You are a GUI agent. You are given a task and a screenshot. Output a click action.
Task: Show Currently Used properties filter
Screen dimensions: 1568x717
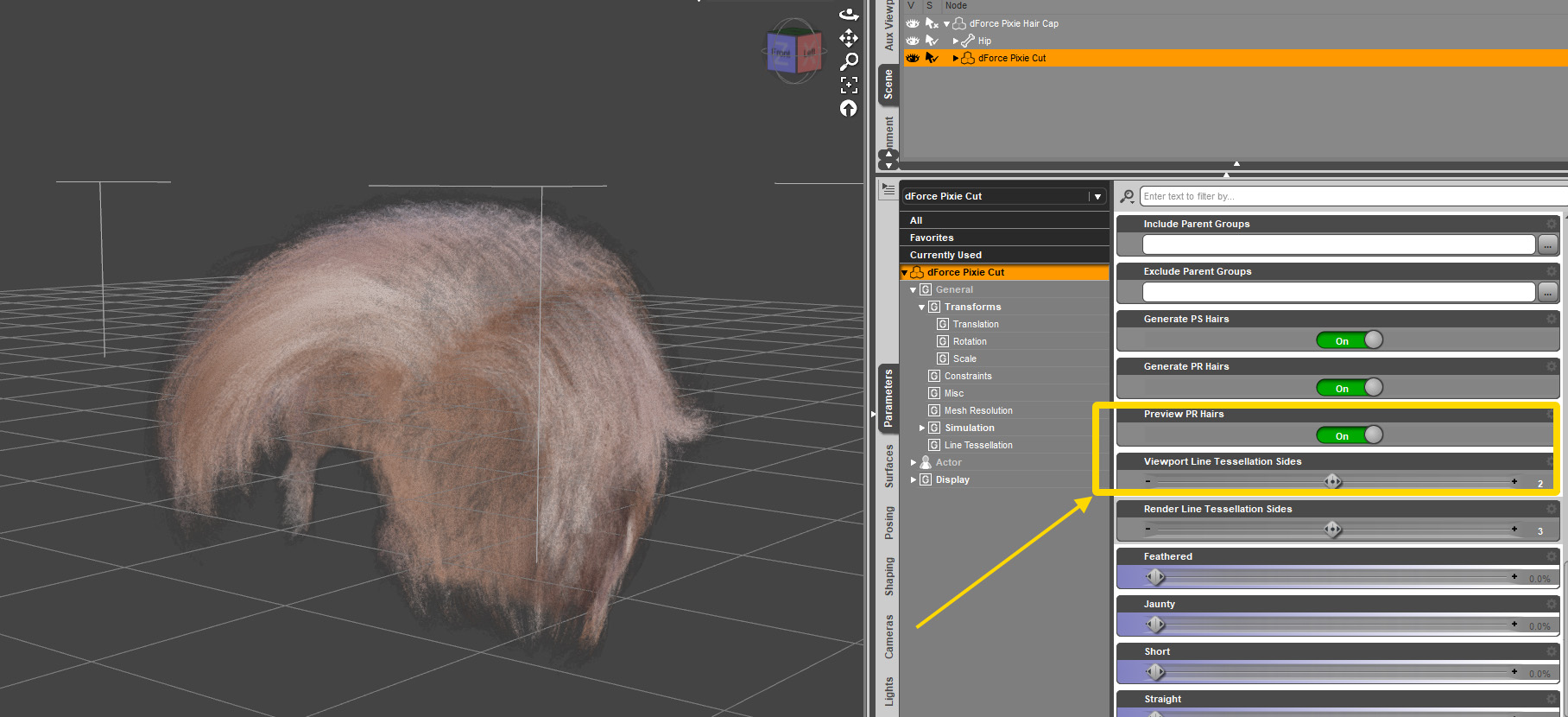click(1004, 255)
